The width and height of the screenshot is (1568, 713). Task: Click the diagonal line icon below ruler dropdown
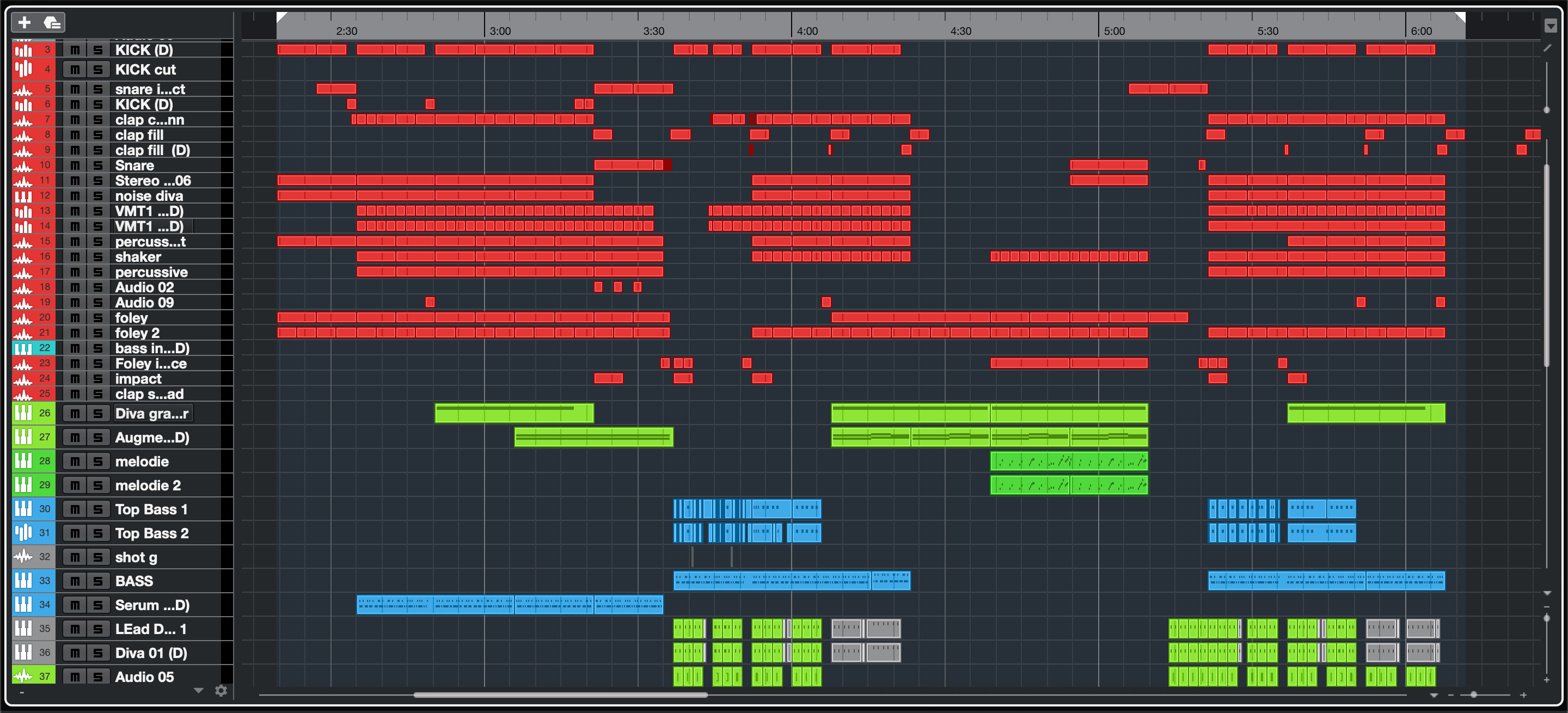[1548, 48]
